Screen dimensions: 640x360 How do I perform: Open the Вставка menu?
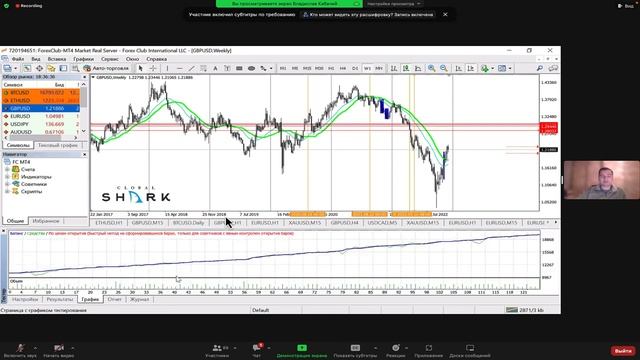(x=57, y=59)
